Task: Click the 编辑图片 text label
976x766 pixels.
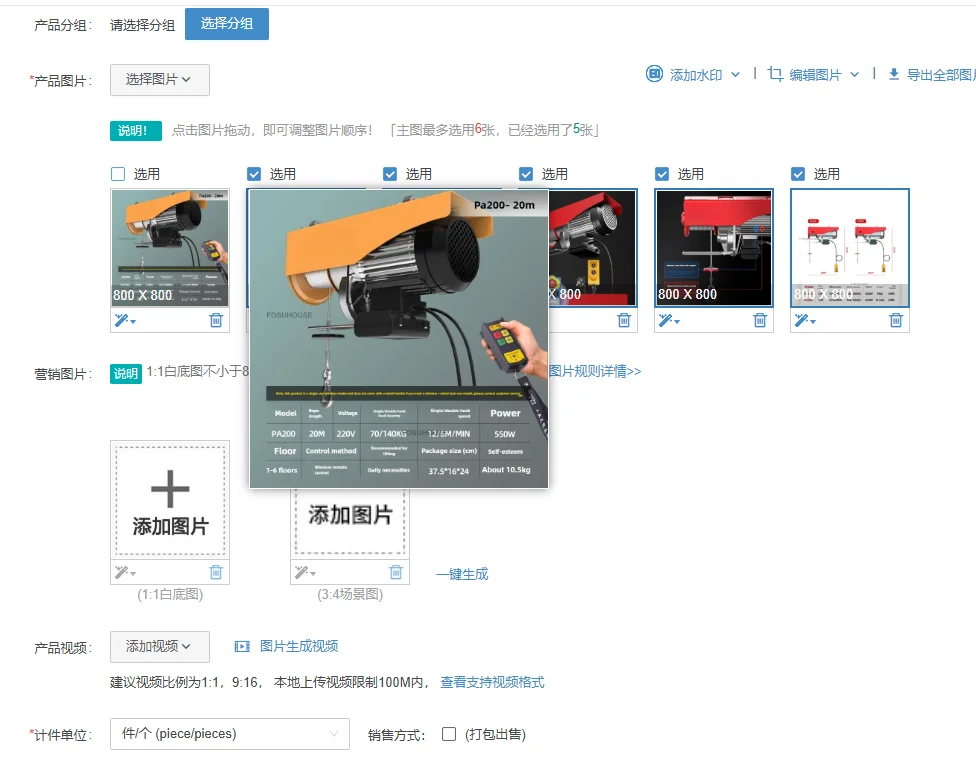Action: click(815, 75)
